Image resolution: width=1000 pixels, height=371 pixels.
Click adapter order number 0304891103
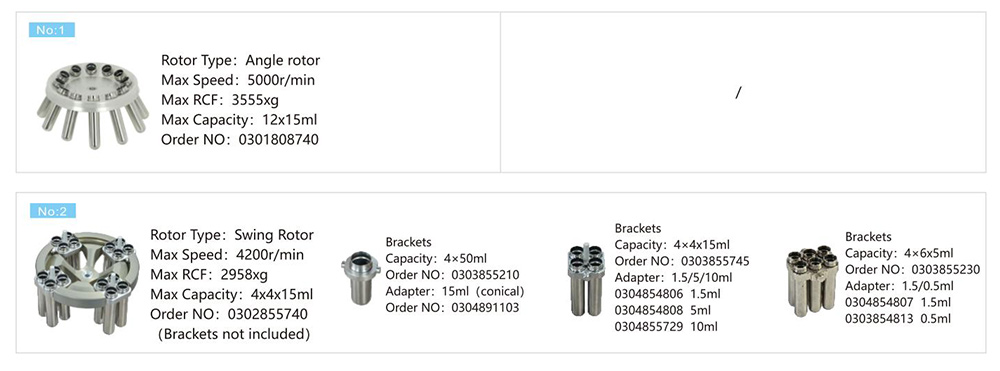(x=485, y=308)
